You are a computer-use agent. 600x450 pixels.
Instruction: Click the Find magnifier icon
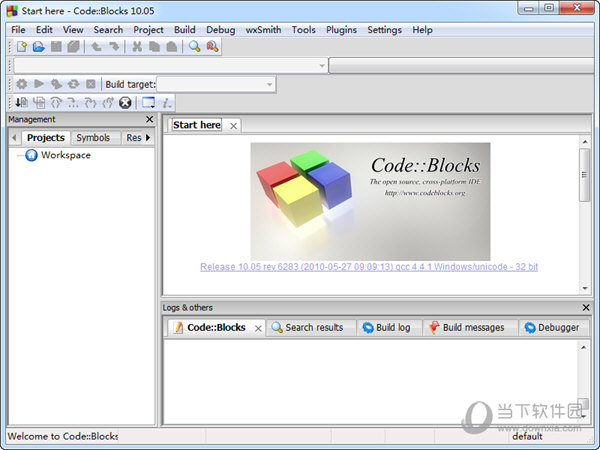click(x=194, y=47)
